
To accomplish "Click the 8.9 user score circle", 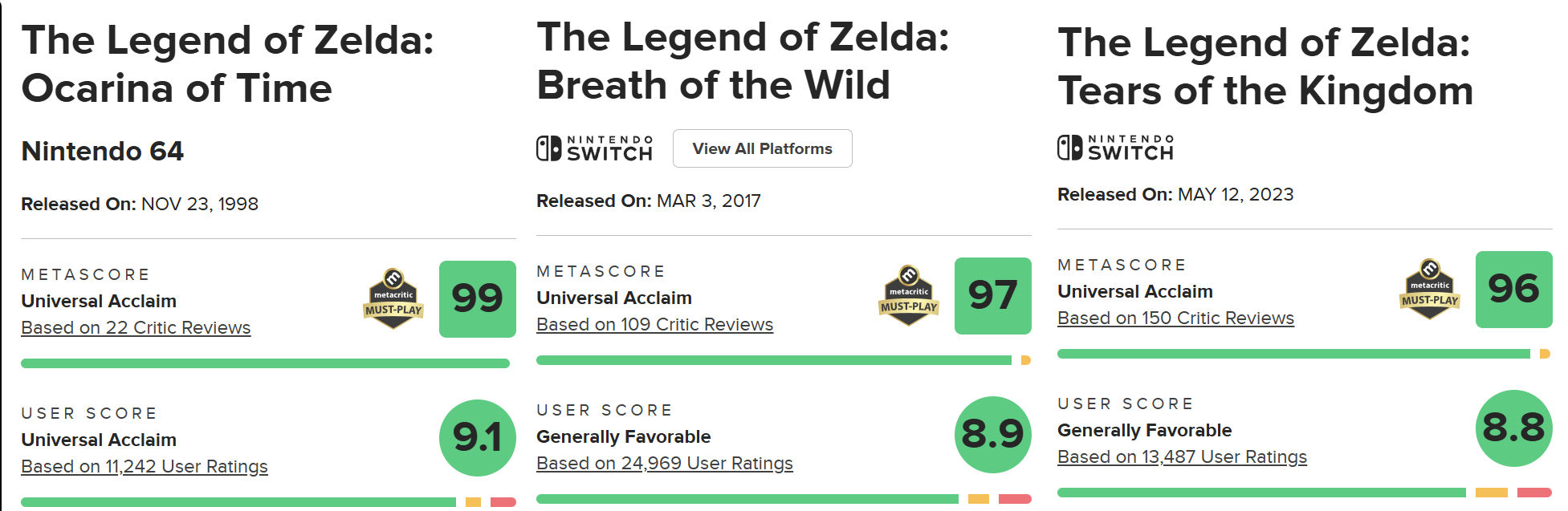I will 992,435.
